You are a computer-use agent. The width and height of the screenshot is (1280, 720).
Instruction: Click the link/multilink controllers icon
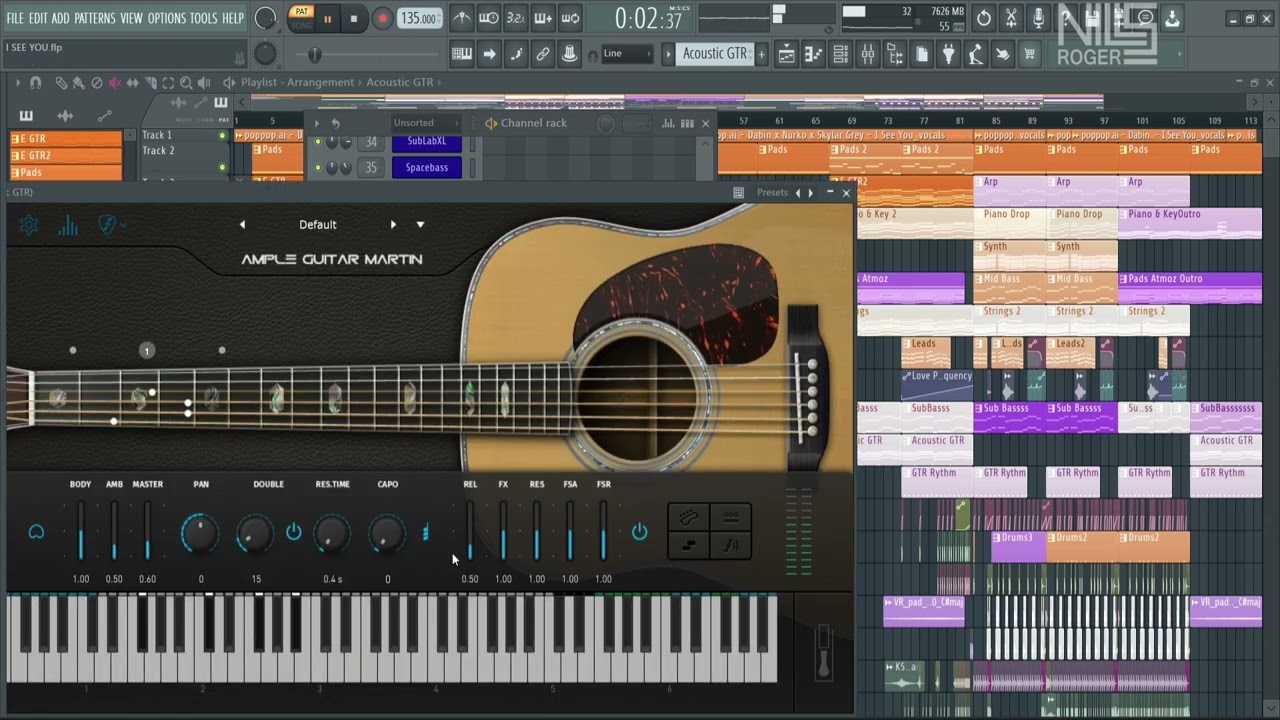[x=543, y=54]
